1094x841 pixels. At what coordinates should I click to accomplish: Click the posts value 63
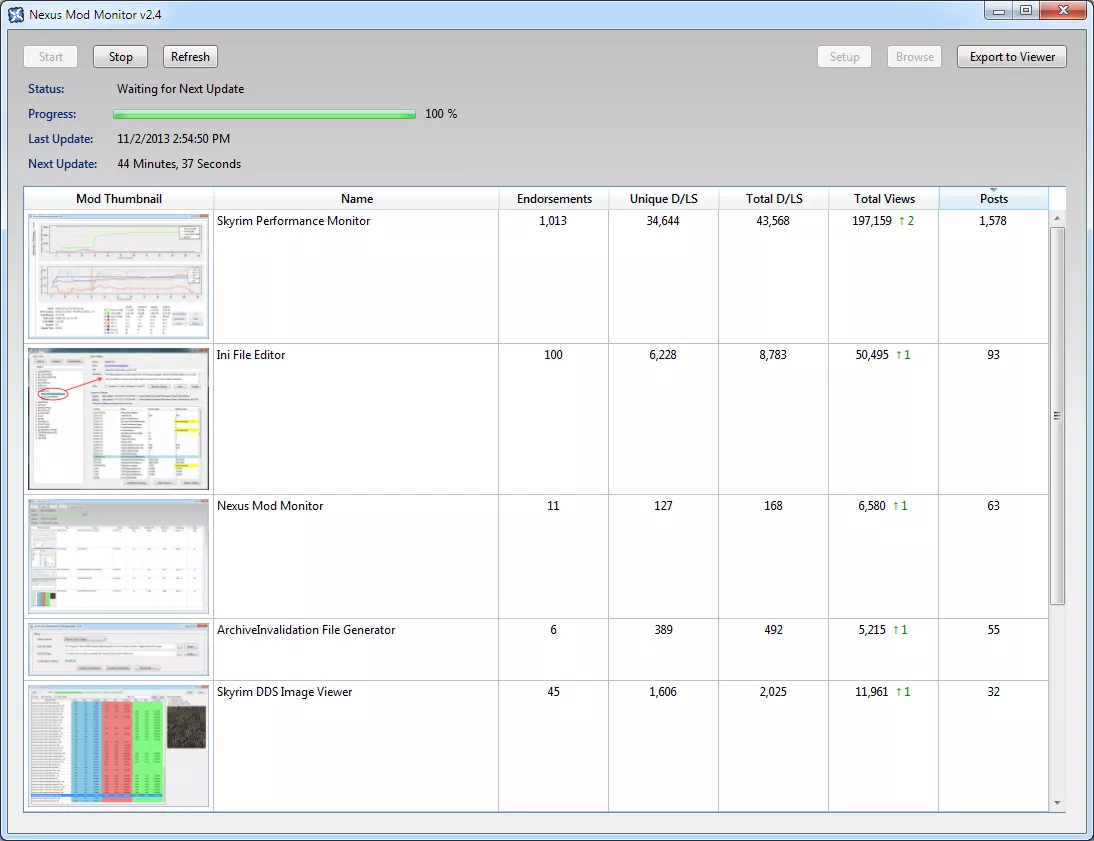[x=994, y=505]
